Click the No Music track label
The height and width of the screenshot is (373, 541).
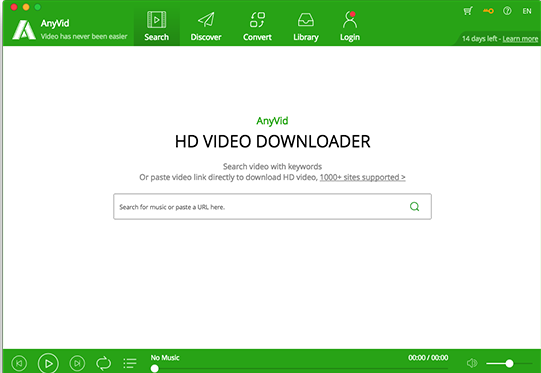tap(165, 358)
